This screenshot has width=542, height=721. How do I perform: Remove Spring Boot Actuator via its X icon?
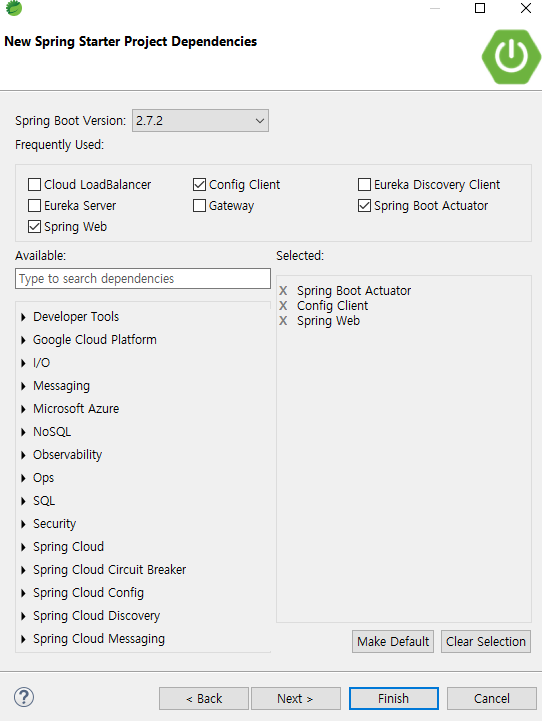pos(283,291)
